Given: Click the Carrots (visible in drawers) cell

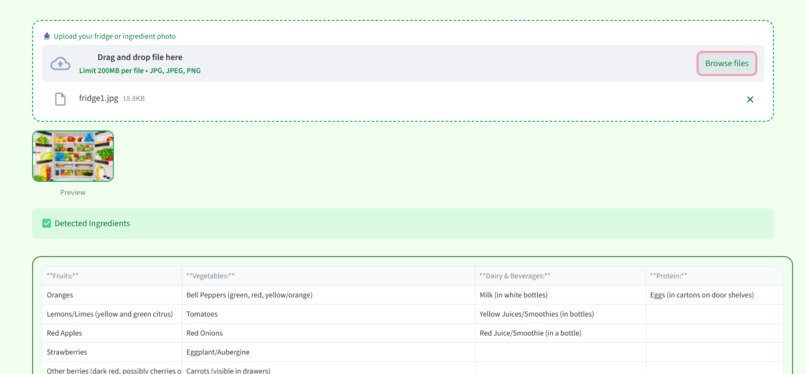Looking at the screenshot, I should (328, 368).
